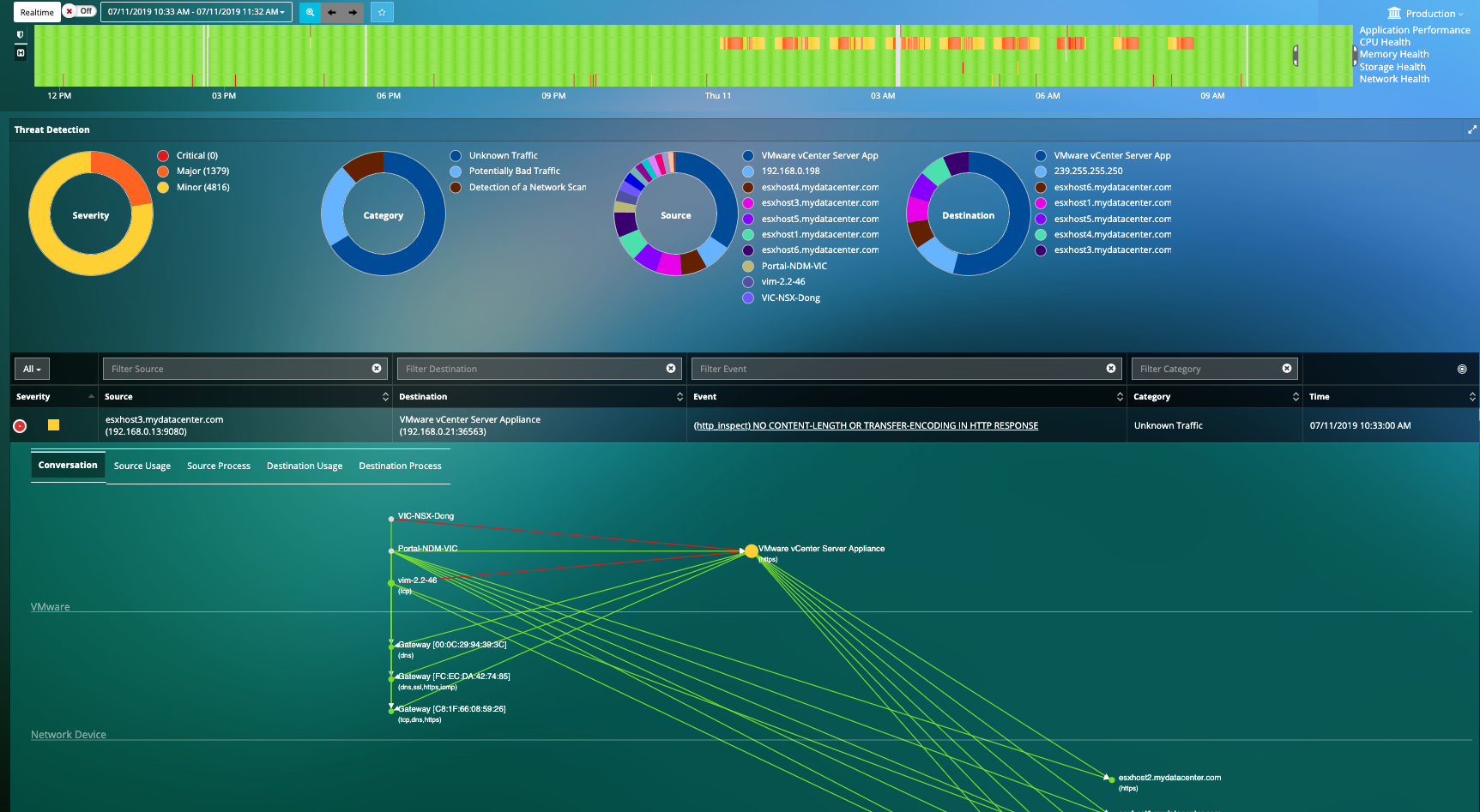Go to next time range with right arrow
Image resolution: width=1480 pixels, height=812 pixels.
point(353,12)
